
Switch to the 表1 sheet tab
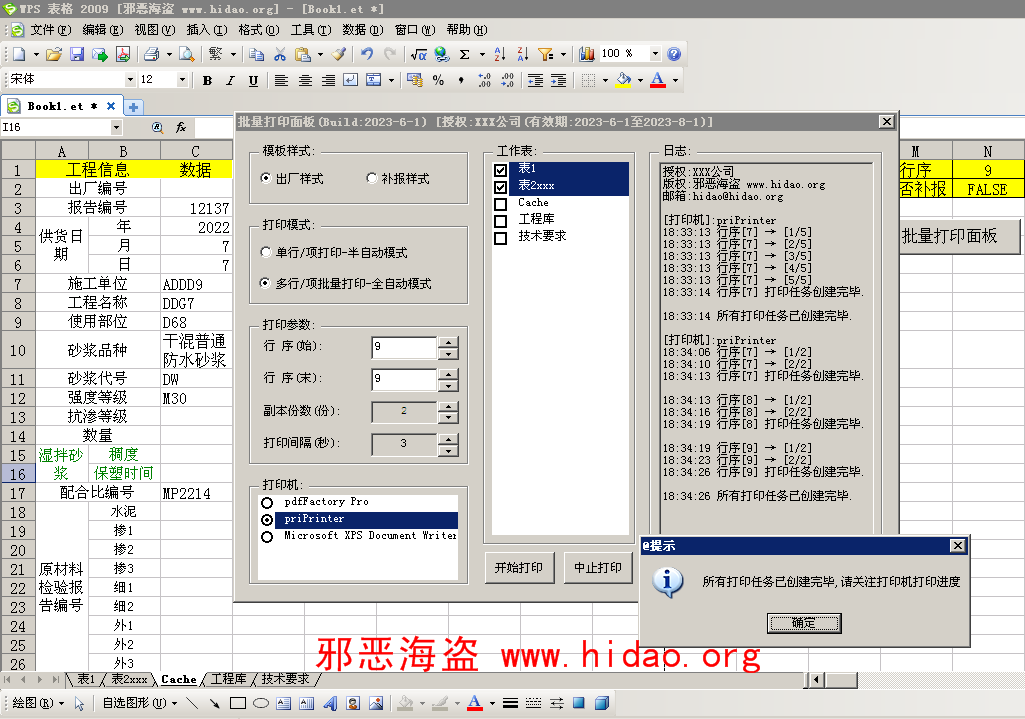pos(86,679)
